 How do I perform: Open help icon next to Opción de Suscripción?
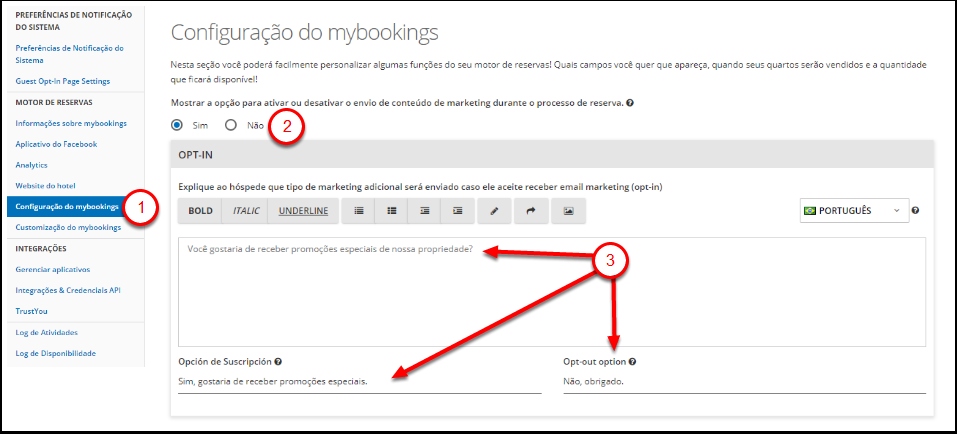coord(278,361)
